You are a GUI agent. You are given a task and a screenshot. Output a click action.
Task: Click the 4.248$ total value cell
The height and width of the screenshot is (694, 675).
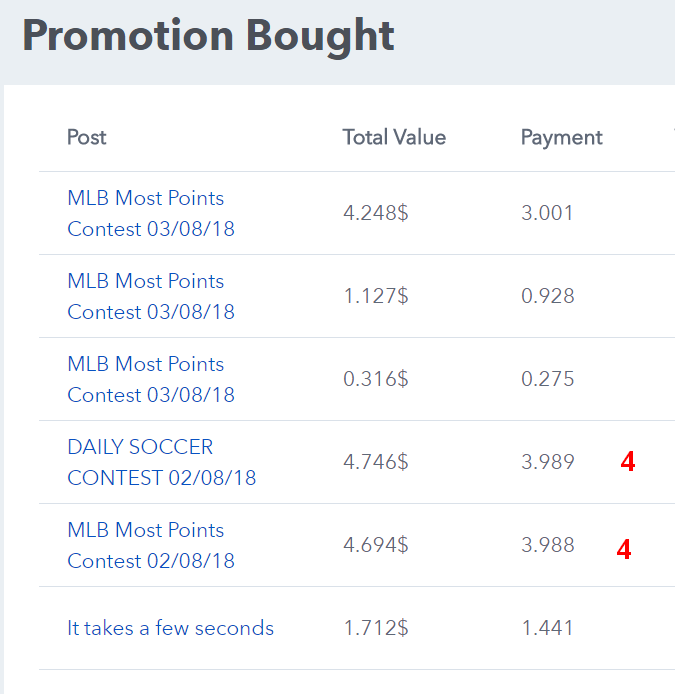(x=375, y=213)
